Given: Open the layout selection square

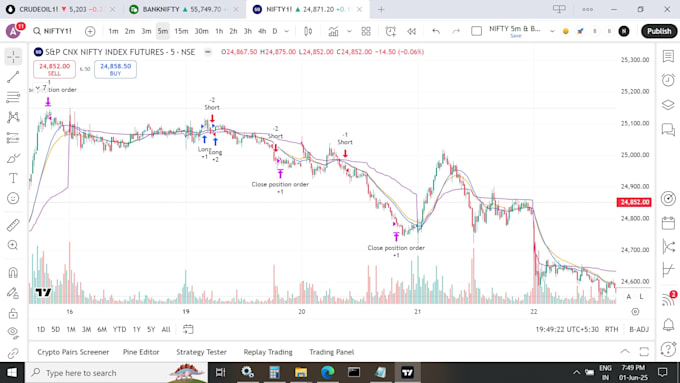Looking at the screenshot, I should (x=476, y=31).
